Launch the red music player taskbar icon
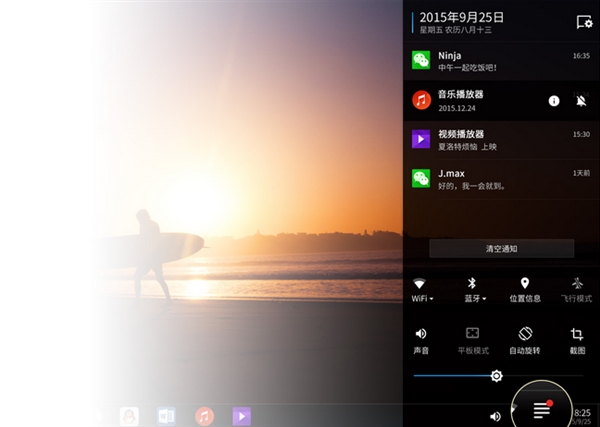 coord(204,415)
